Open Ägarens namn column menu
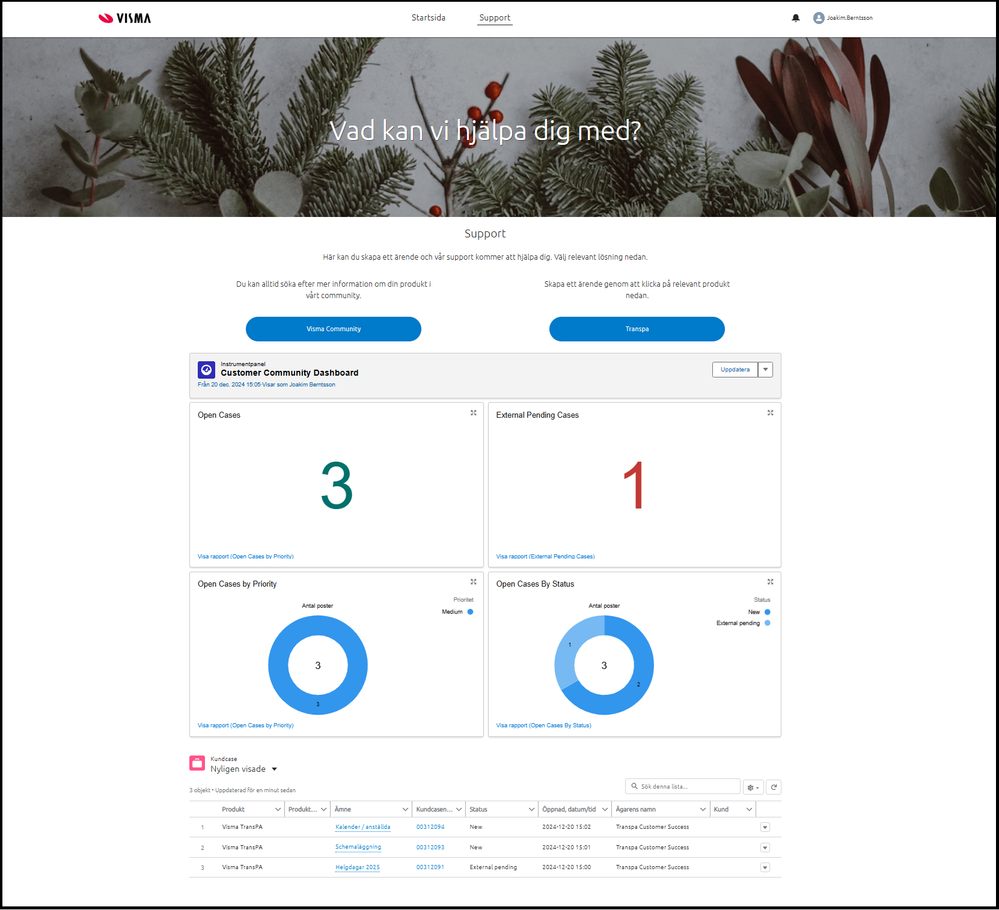 703,809
